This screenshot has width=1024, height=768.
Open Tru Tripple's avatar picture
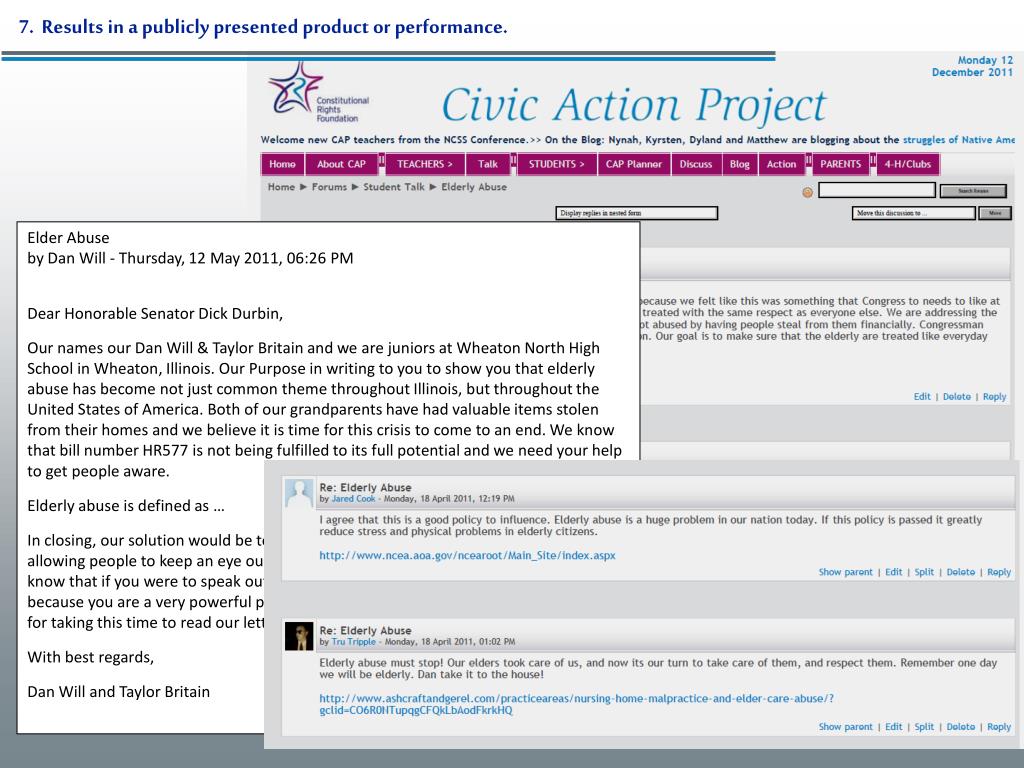pyautogui.click(x=299, y=636)
